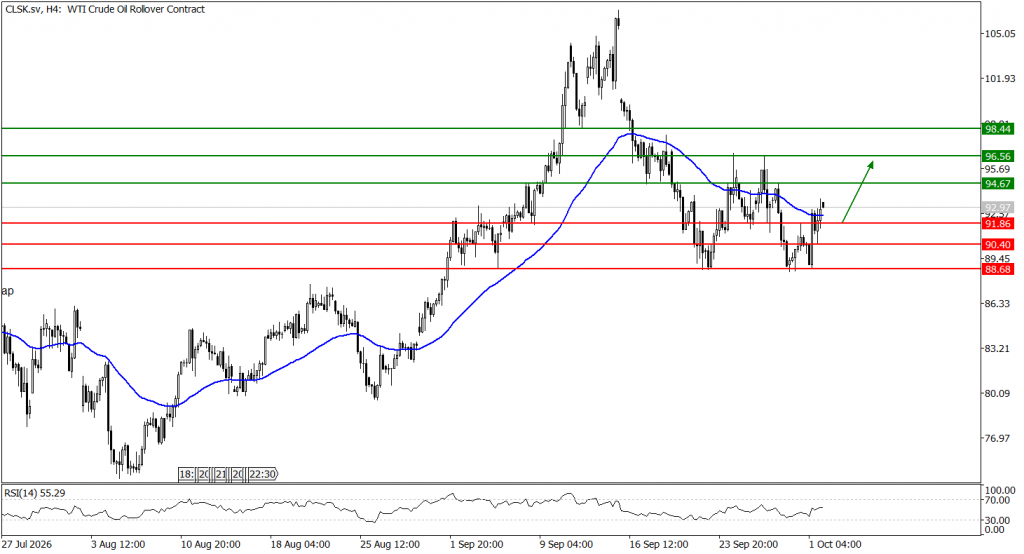Click the RSI(14) 55.29 indicator label
1024x554 pixels.
click(x=35, y=493)
